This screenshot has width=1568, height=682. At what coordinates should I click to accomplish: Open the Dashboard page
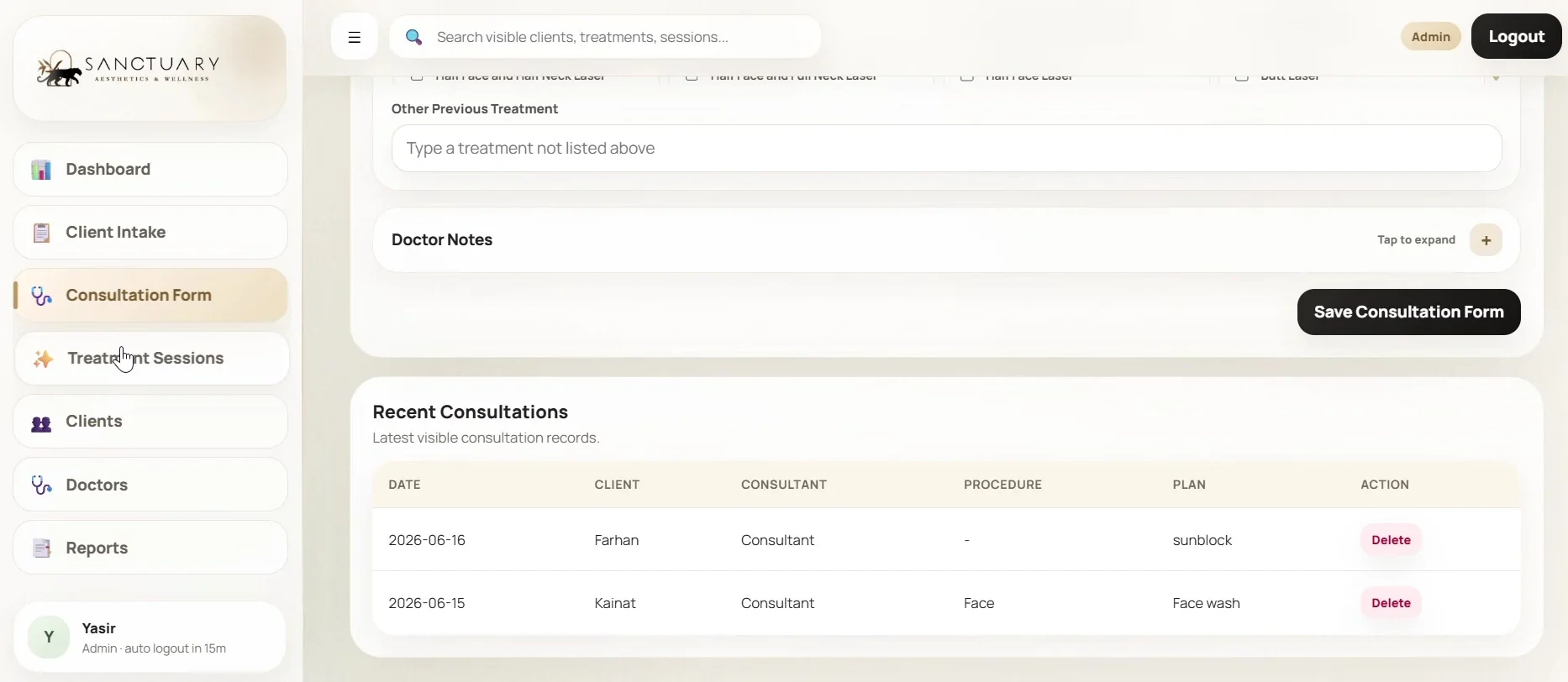tap(150, 170)
